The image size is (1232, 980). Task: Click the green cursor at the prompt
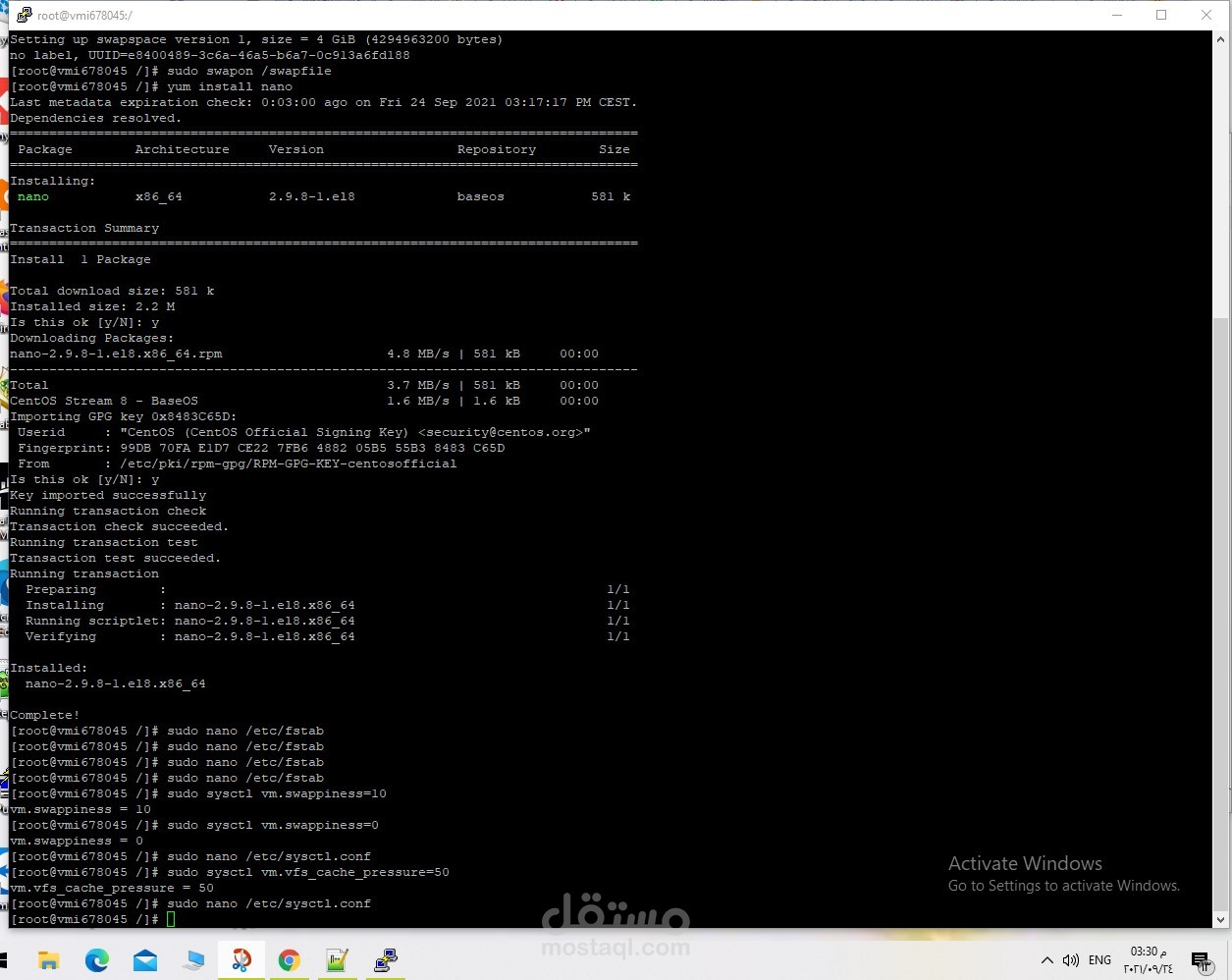click(171, 919)
